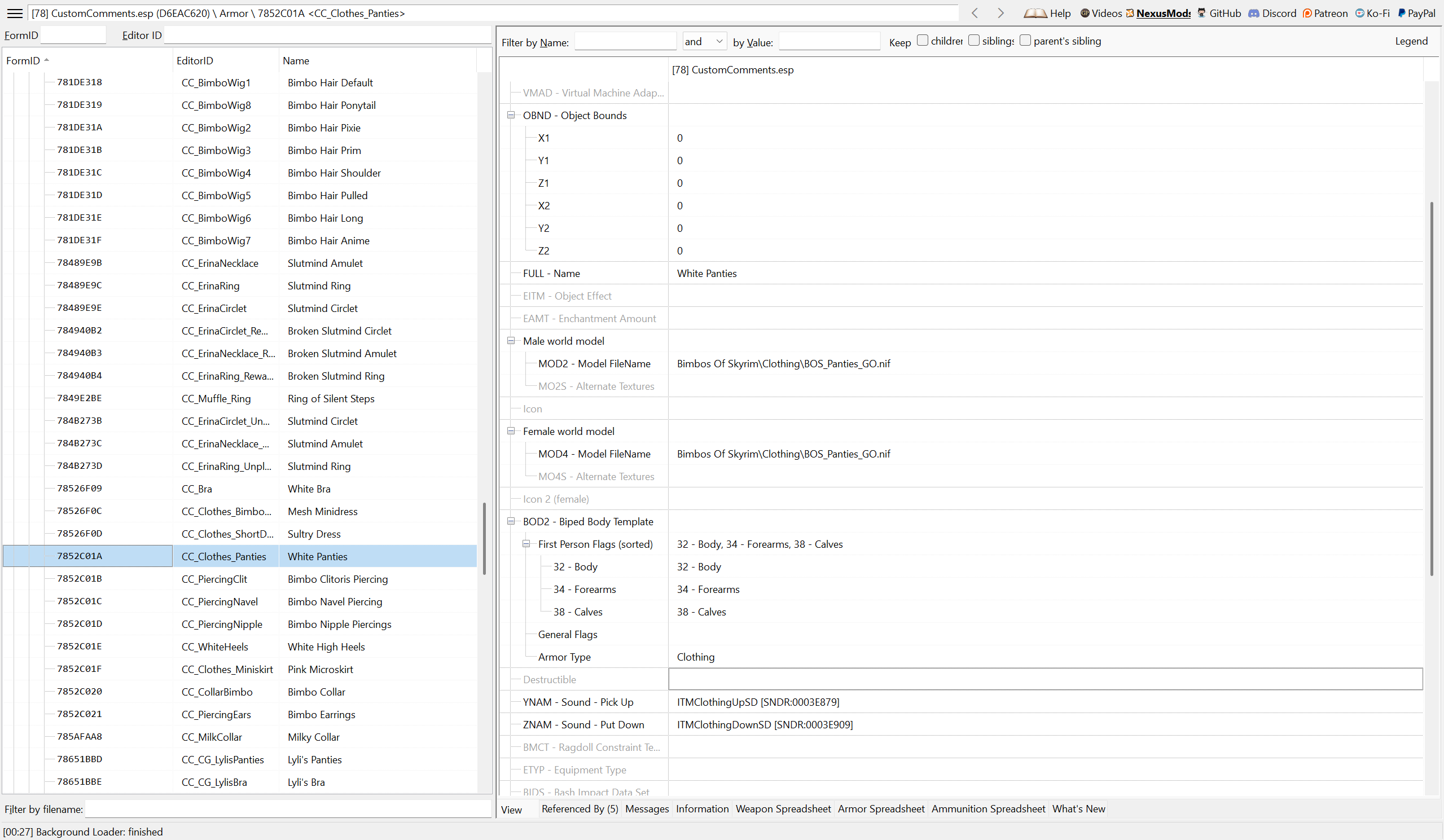Viewport: 1444px width, 840px height.
Task: Open the Help book icon
Action: click(x=1035, y=13)
